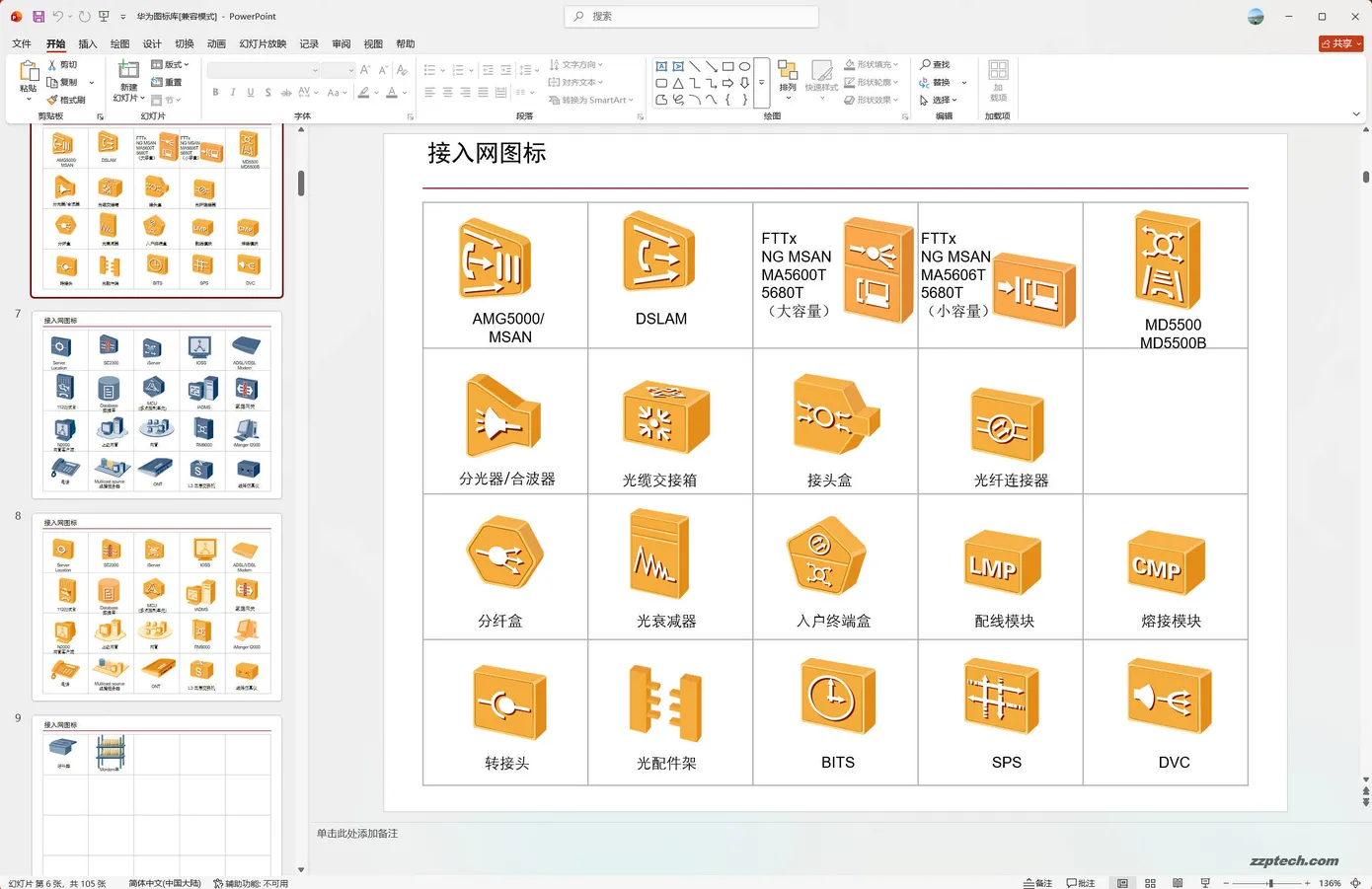Open the File (文件) menu
The image size is (1372, 889).
coord(22,44)
